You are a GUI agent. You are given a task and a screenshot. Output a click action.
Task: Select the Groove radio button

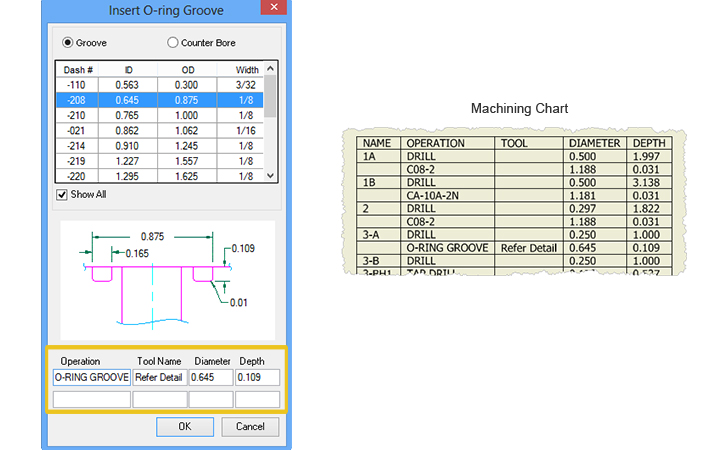(68, 43)
